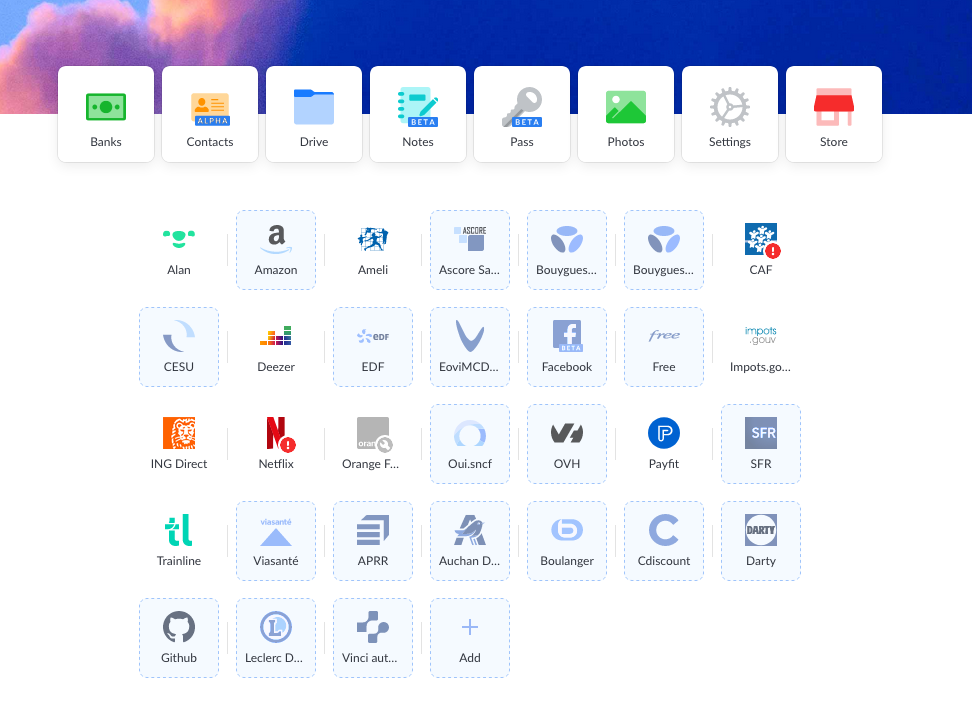This screenshot has height=728, width=972.
Task: Select the Vinci aut... connector
Action: (x=373, y=638)
